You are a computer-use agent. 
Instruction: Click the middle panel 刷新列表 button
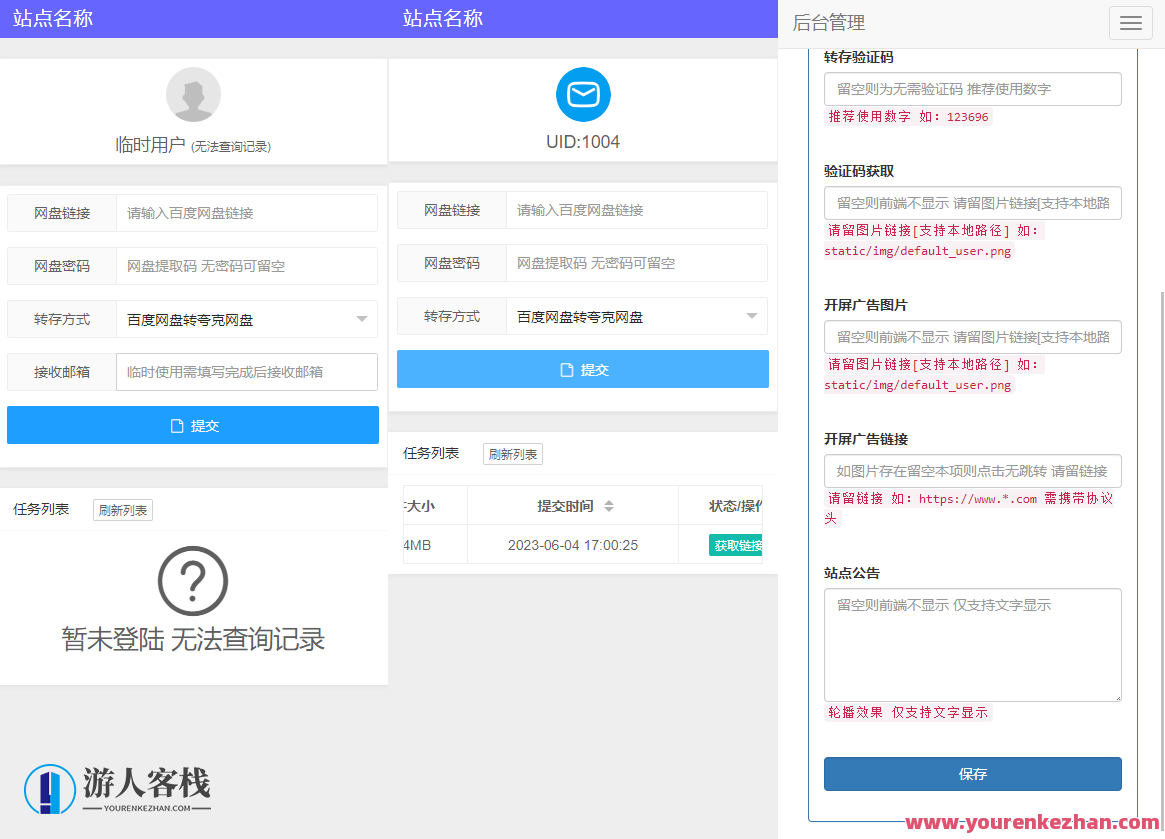tap(512, 453)
